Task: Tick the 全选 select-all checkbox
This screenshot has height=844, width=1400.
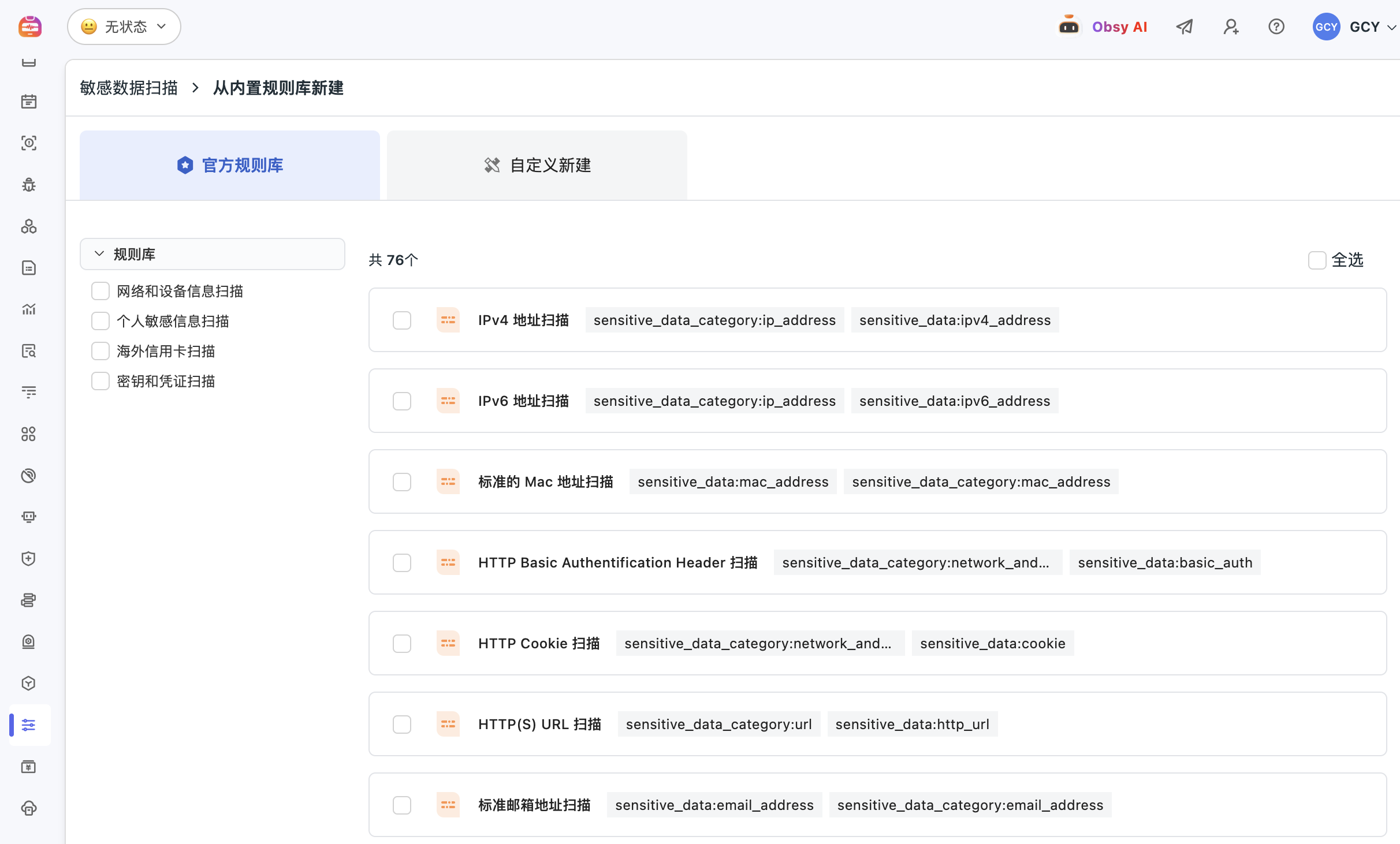Action: pos(1317,260)
